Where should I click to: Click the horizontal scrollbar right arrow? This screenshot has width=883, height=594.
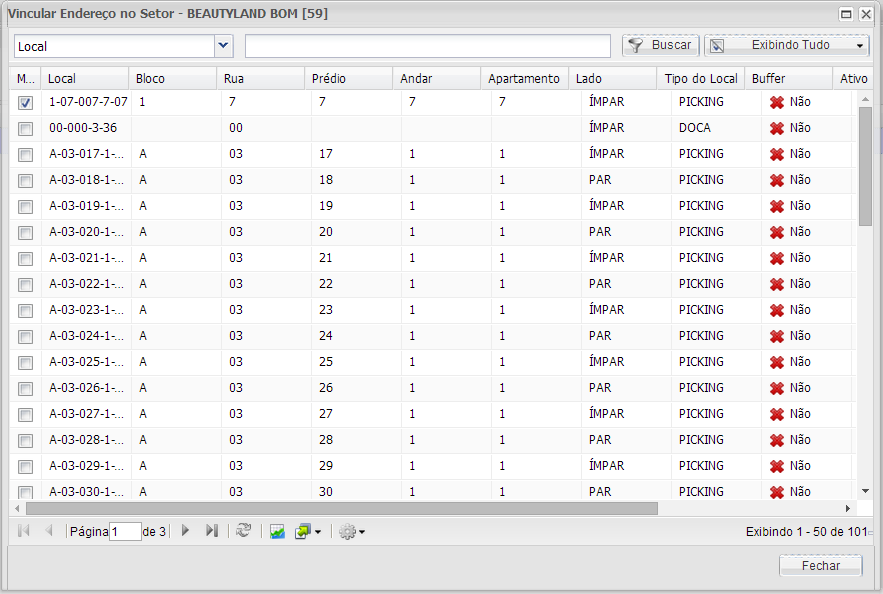point(848,508)
